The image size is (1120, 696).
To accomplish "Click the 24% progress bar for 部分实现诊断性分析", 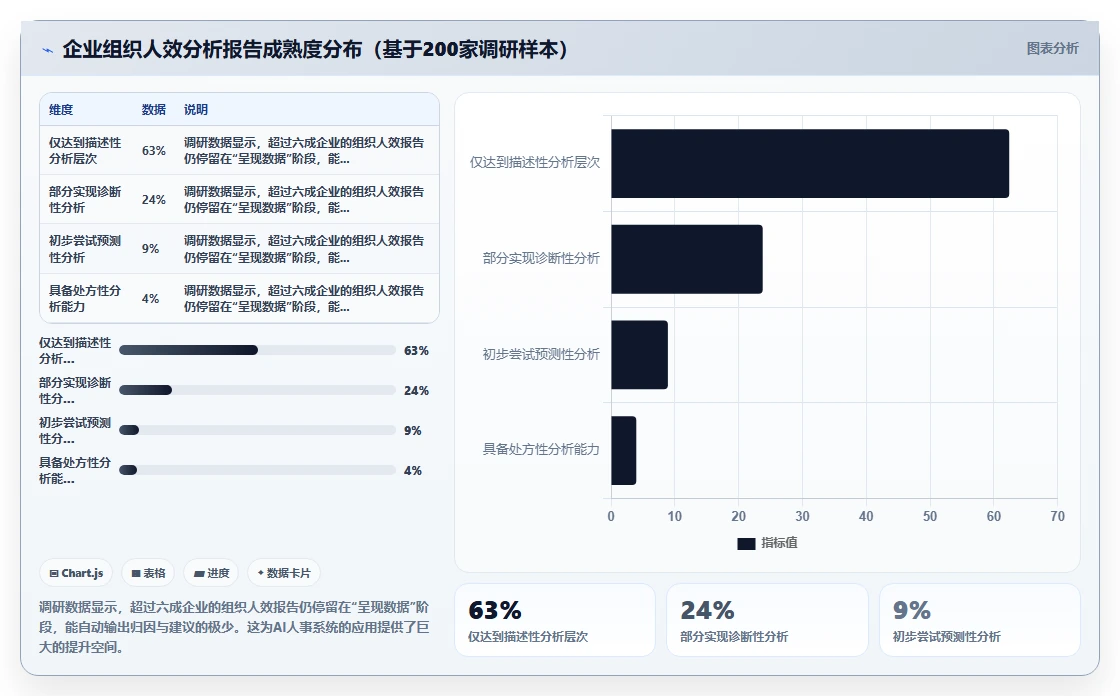I will click(x=257, y=390).
